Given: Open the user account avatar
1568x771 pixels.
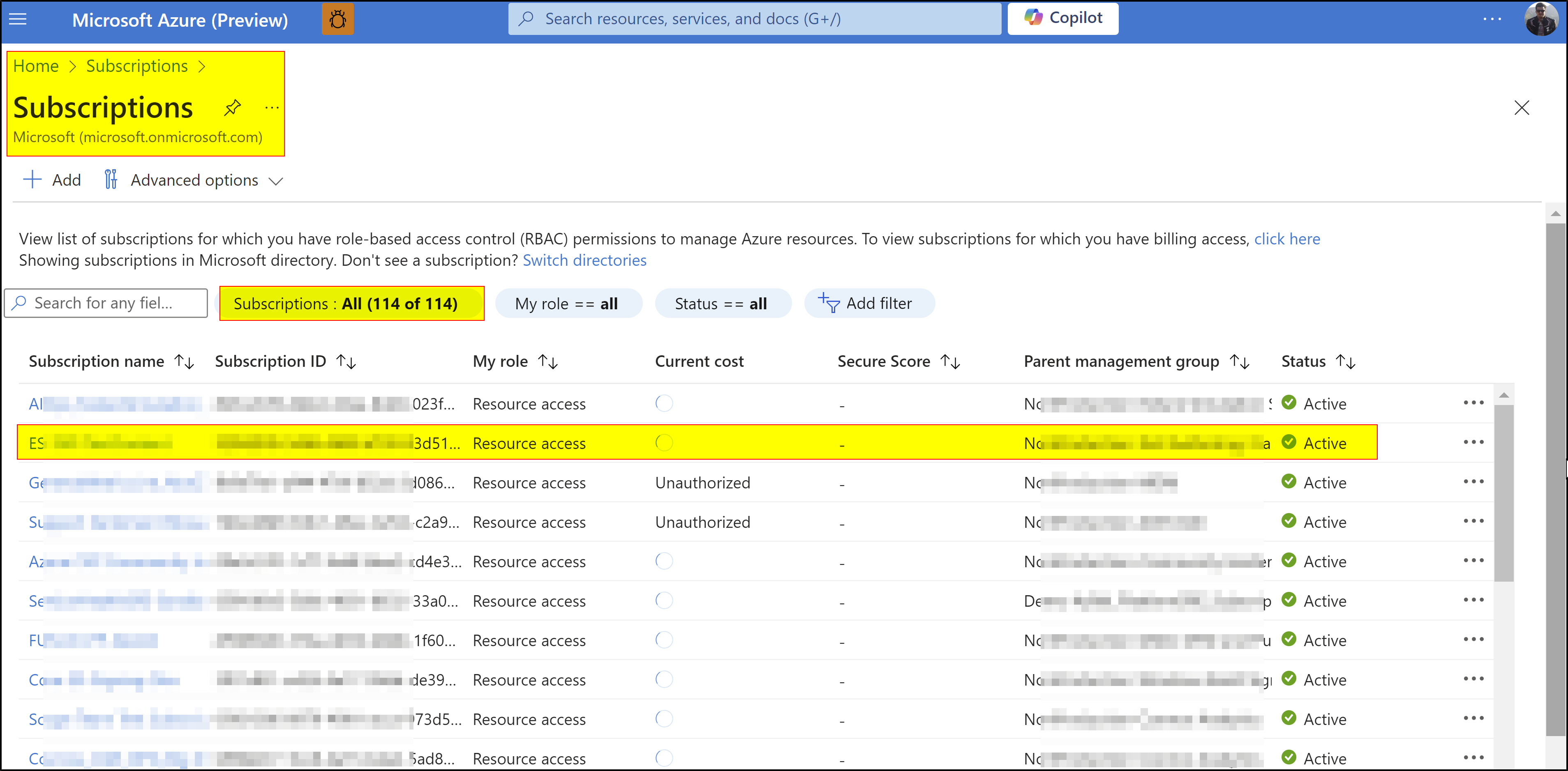Looking at the screenshot, I should [x=1540, y=19].
